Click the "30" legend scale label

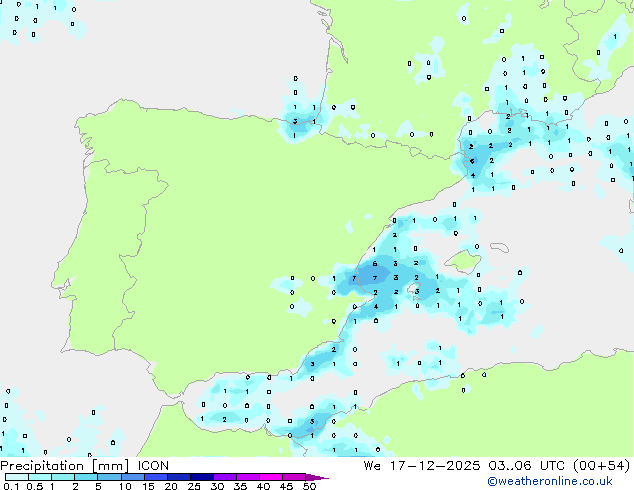(x=217, y=486)
